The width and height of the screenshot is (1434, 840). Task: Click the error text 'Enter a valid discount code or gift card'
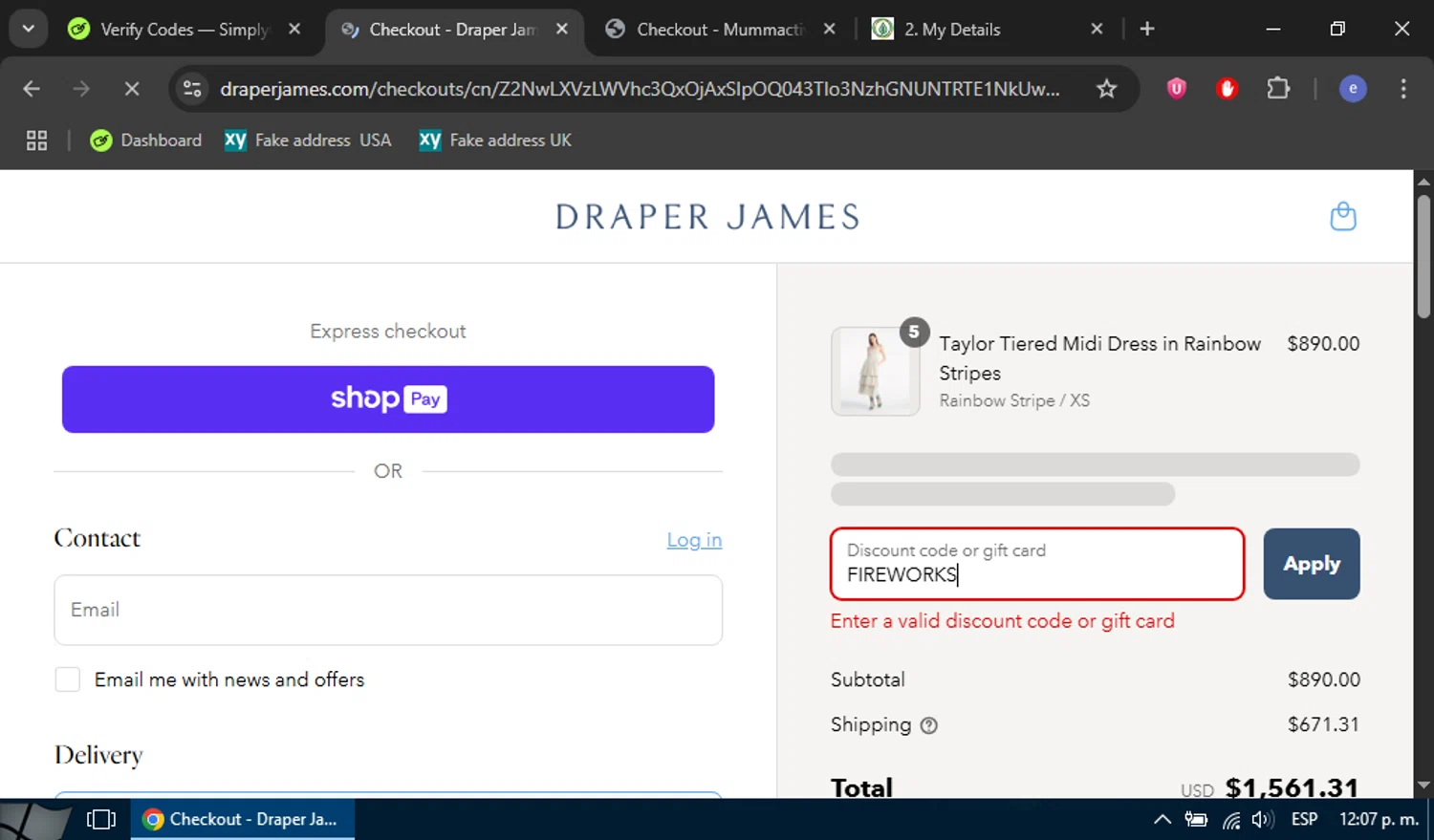pyautogui.click(x=1003, y=621)
